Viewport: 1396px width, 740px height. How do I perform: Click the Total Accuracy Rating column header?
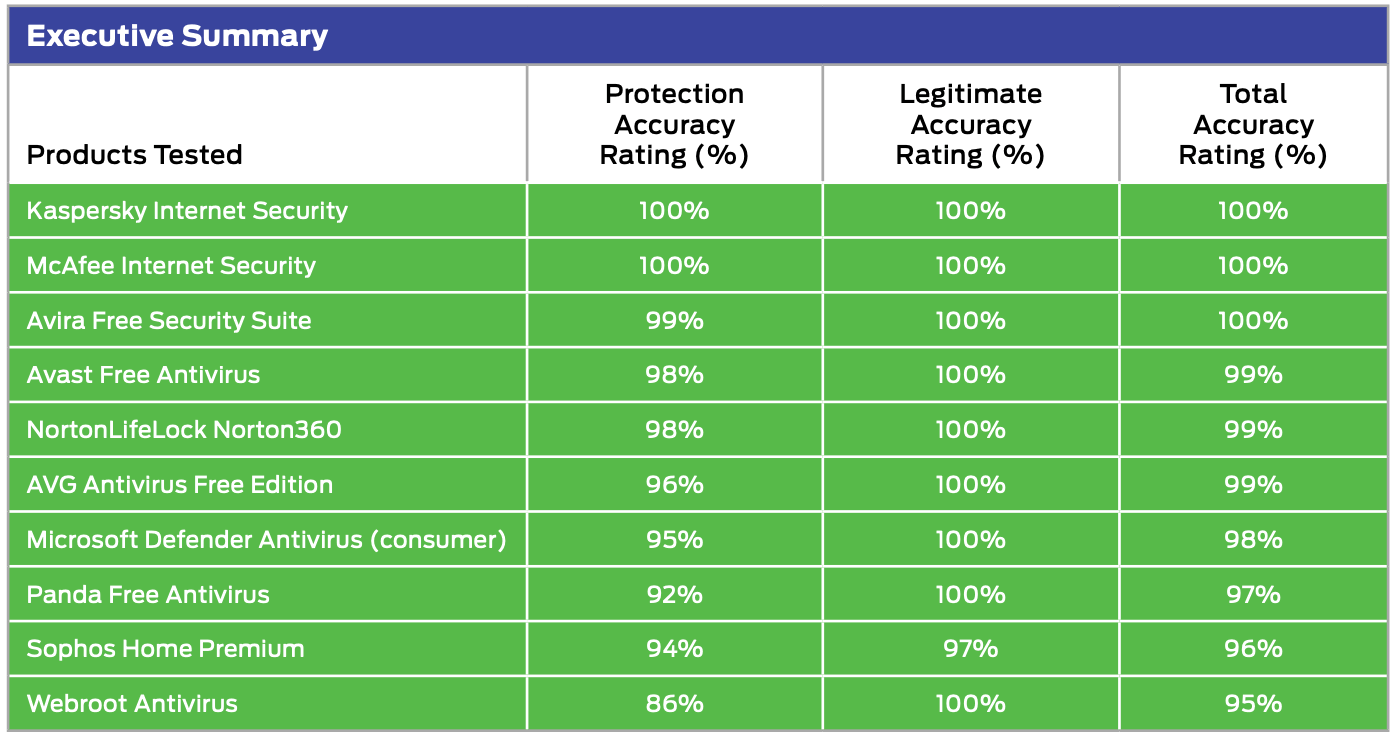tap(1253, 125)
